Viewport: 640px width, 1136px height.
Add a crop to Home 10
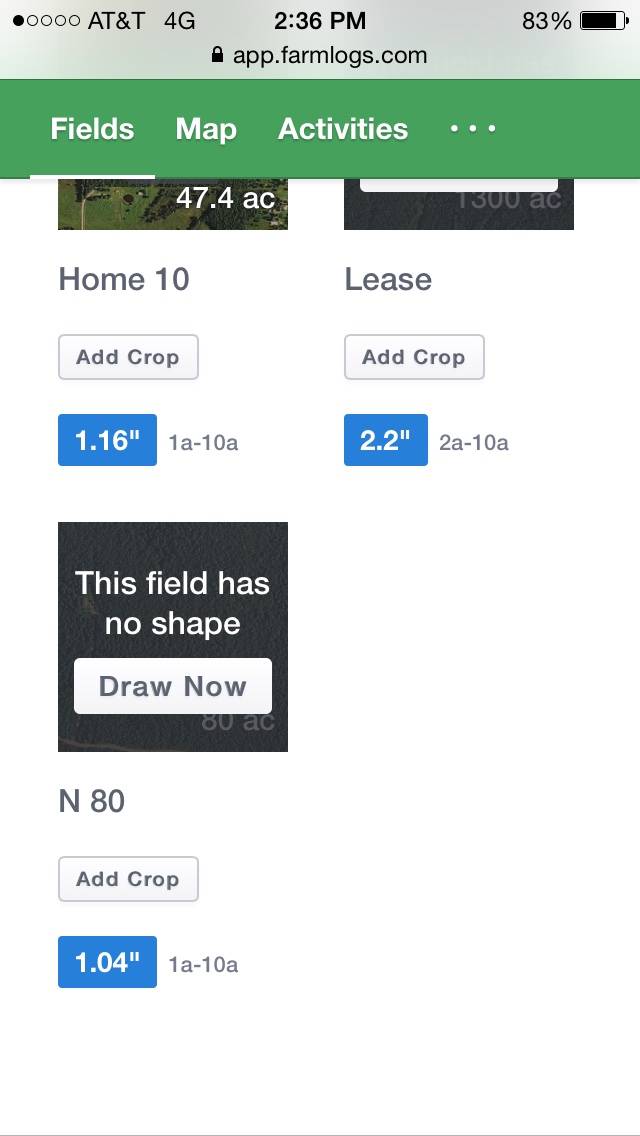point(128,357)
